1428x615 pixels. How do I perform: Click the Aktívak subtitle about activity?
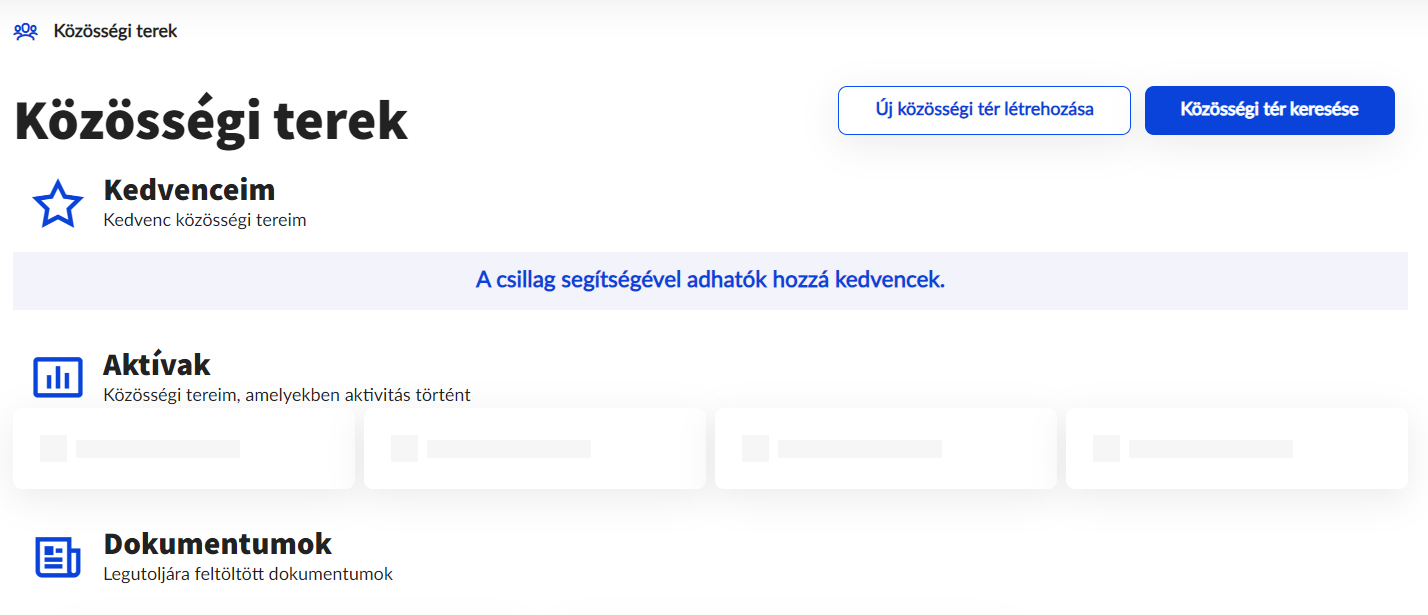(287, 395)
